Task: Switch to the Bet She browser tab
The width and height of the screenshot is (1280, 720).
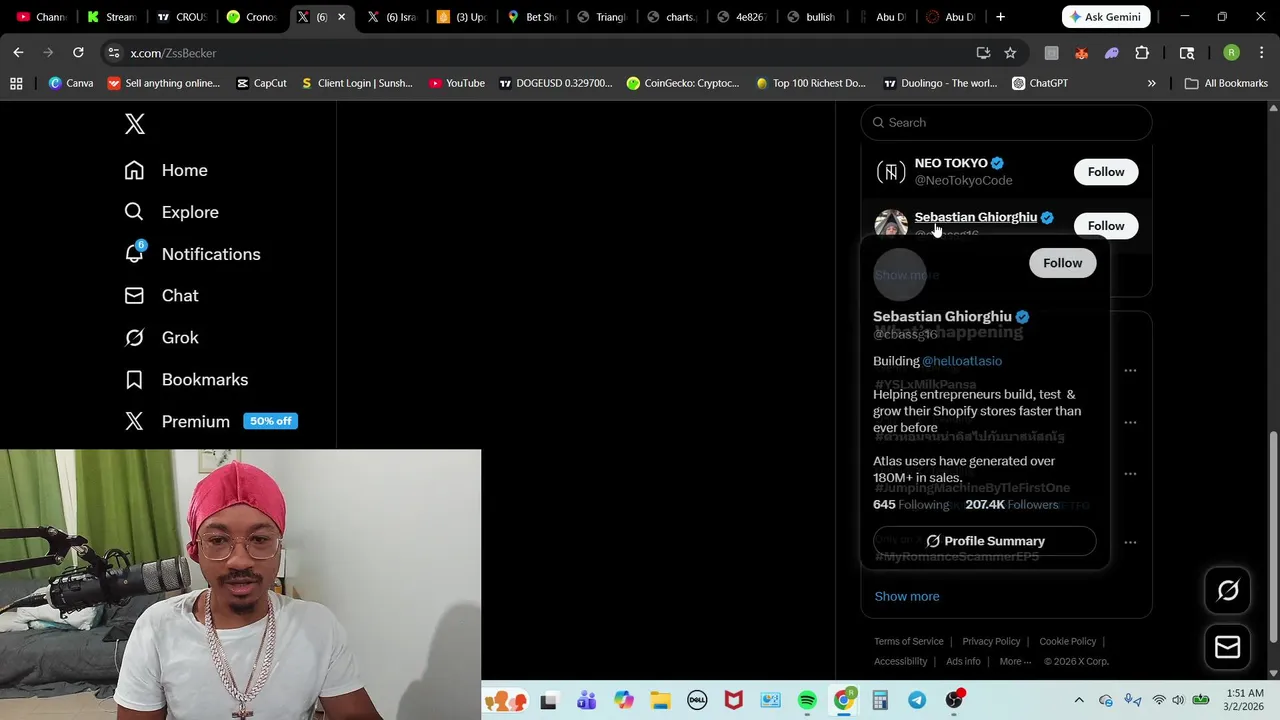Action: [531, 17]
